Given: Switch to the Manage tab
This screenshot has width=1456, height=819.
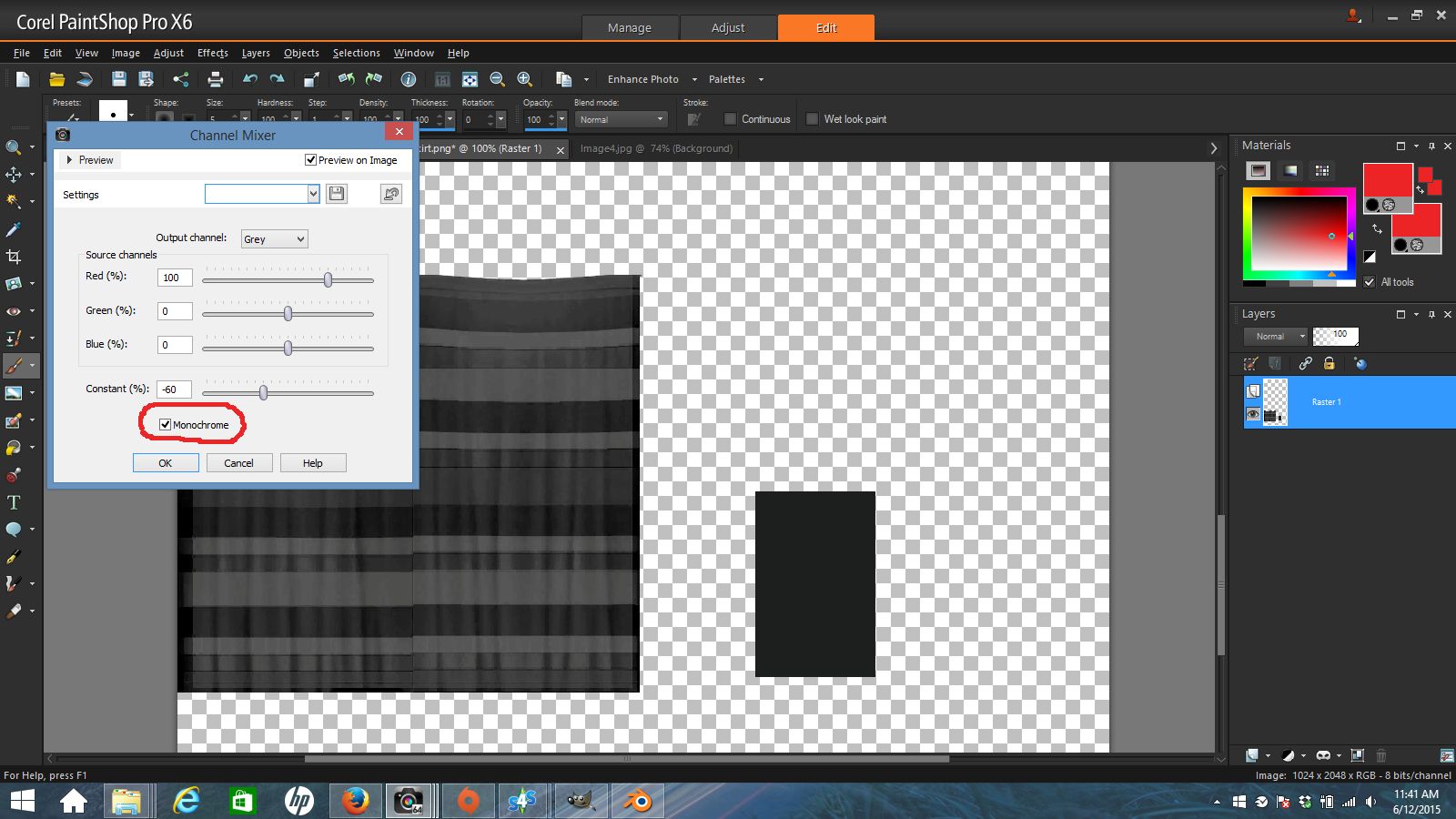Looking at the screenshot, I should 630,27.
